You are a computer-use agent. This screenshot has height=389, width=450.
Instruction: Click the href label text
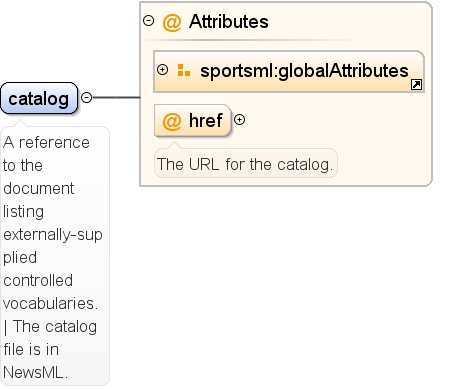pyautogui.click(x=206, y=120)
